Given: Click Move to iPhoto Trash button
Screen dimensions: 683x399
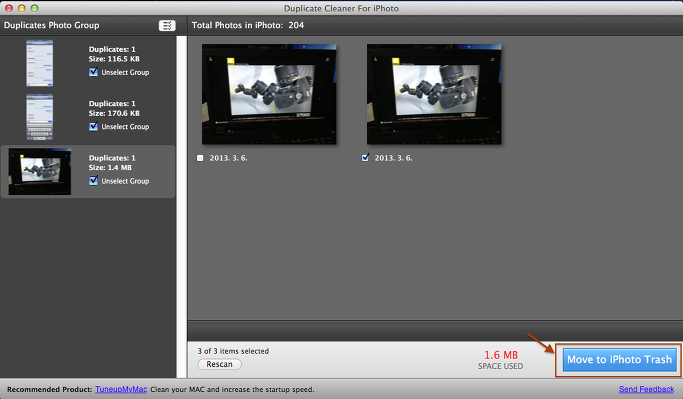Looking at the screenshot, I should tap(619, 360).
